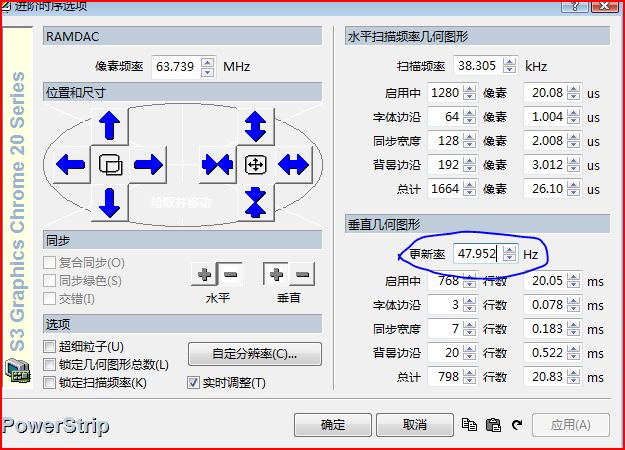Copy timings to clipboard icon

(469, 425)
